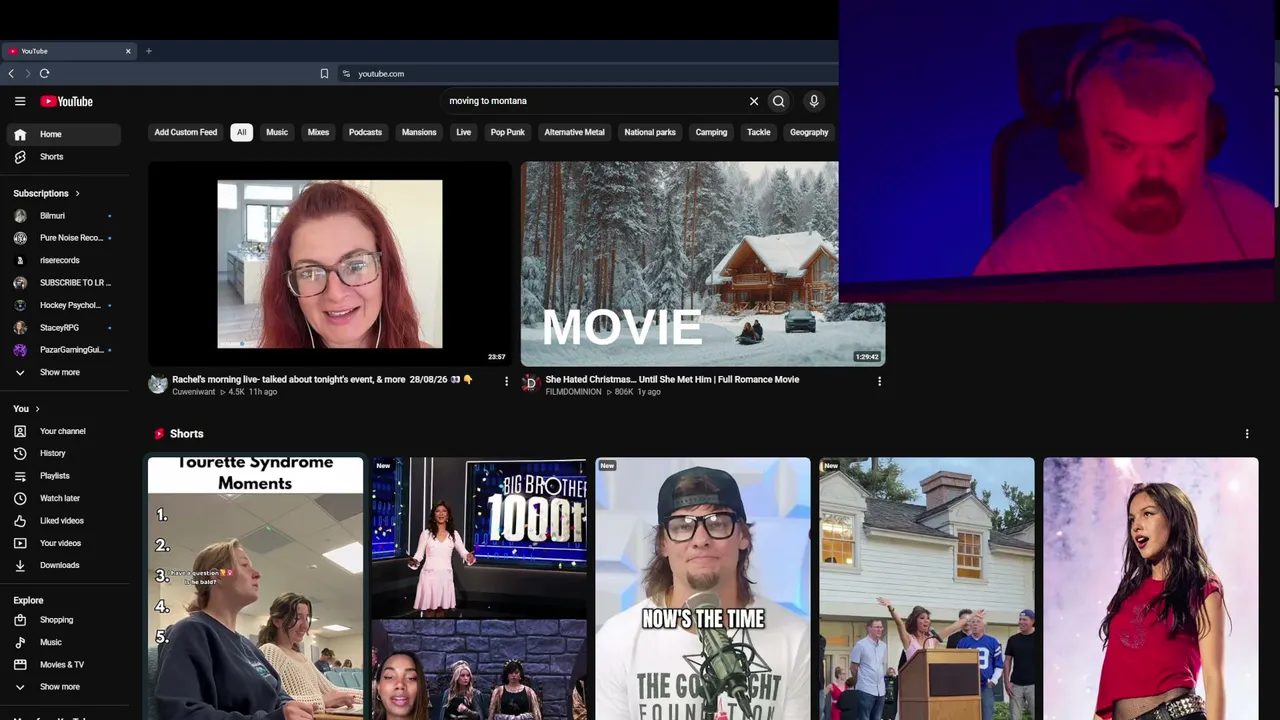Bookmark this page using the bookmark icon
The height and width of the screenshot is (720, 1280).
pos(324,73)
